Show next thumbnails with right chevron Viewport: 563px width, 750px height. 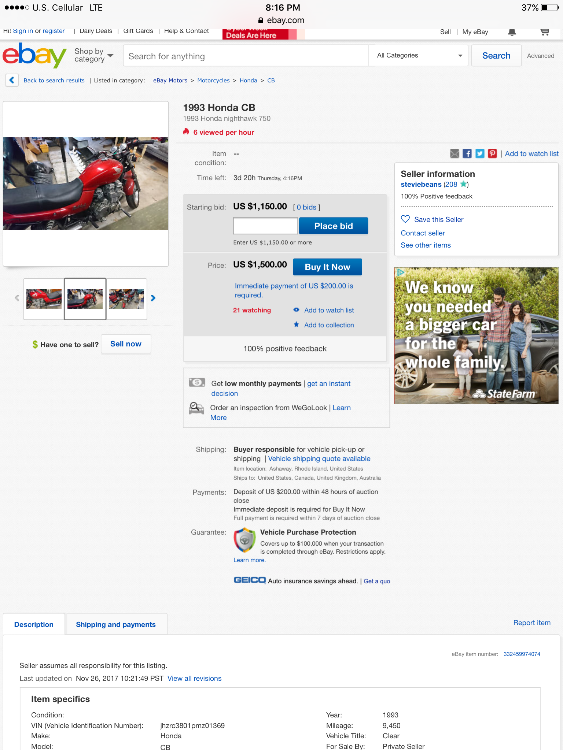click(153, 298)
